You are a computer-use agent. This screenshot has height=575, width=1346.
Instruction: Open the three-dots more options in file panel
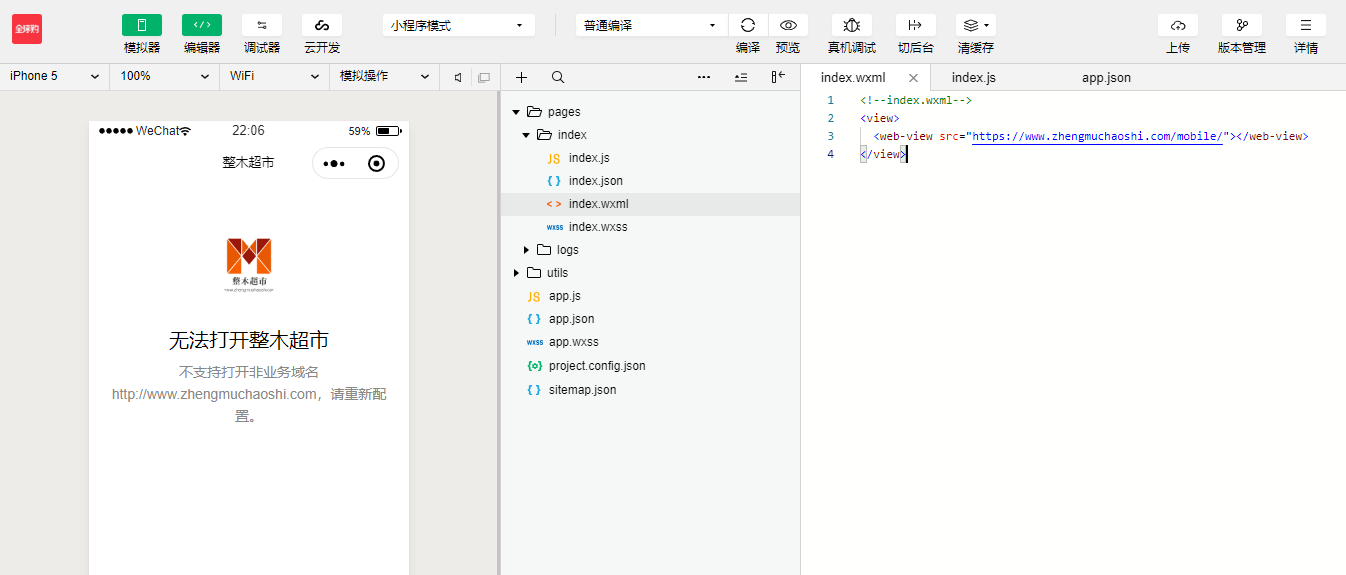click(x=704, y=77)
